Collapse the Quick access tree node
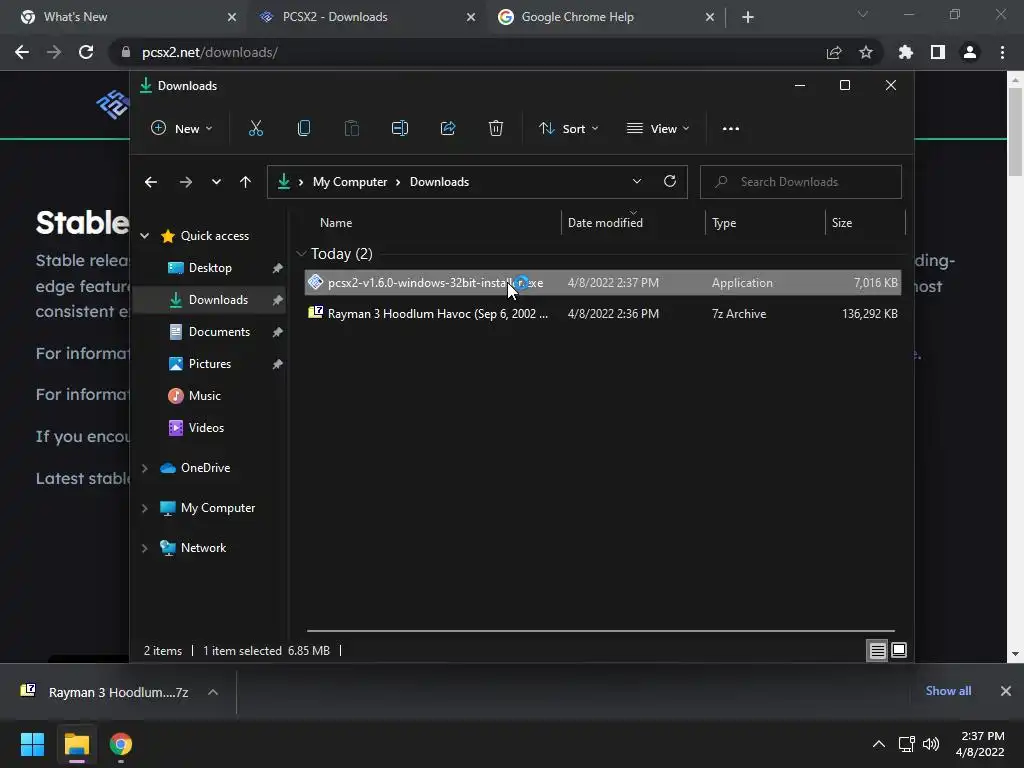Image resolution: width=1024 pixels, height=768 pixels. (145, 236)
